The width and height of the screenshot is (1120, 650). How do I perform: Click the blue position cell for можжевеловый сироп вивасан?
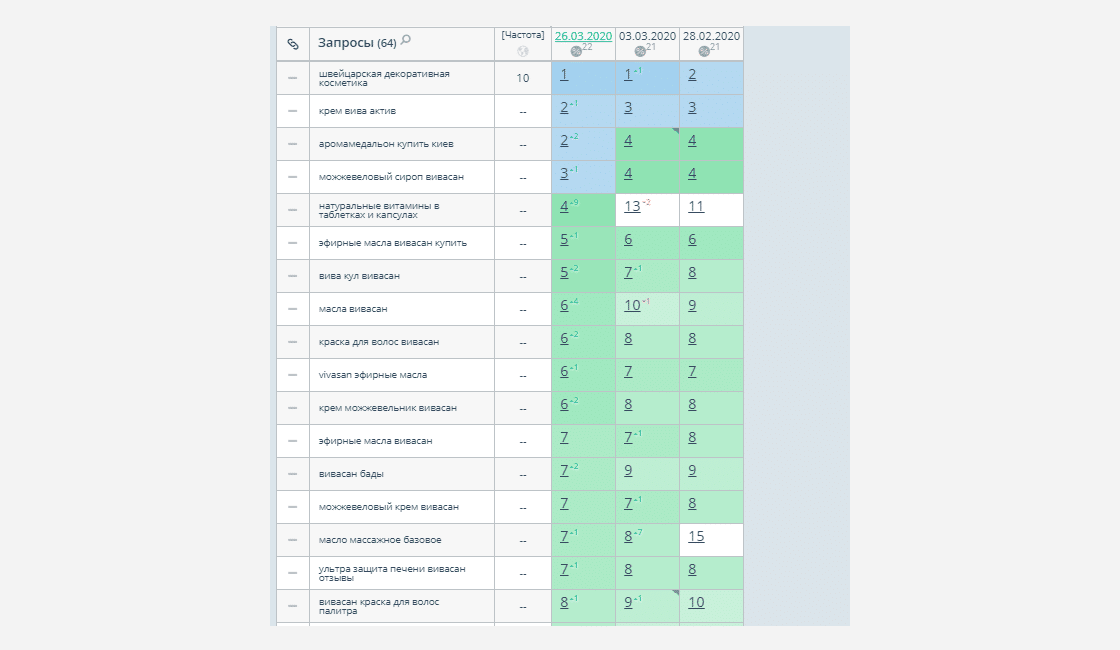pos(583,176)
